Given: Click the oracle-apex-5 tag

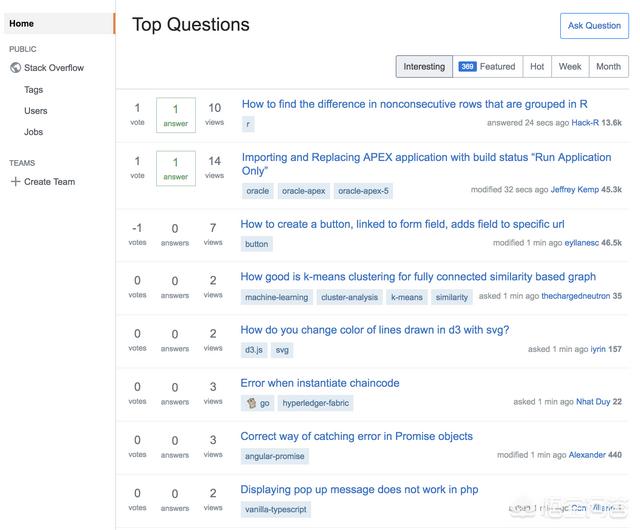Looking at the screenshot, I should click(363, 191).
